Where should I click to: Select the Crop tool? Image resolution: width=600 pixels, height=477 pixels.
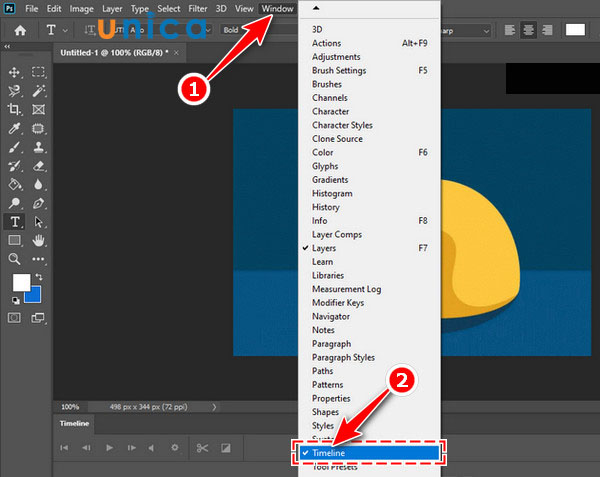coord(15,109)
